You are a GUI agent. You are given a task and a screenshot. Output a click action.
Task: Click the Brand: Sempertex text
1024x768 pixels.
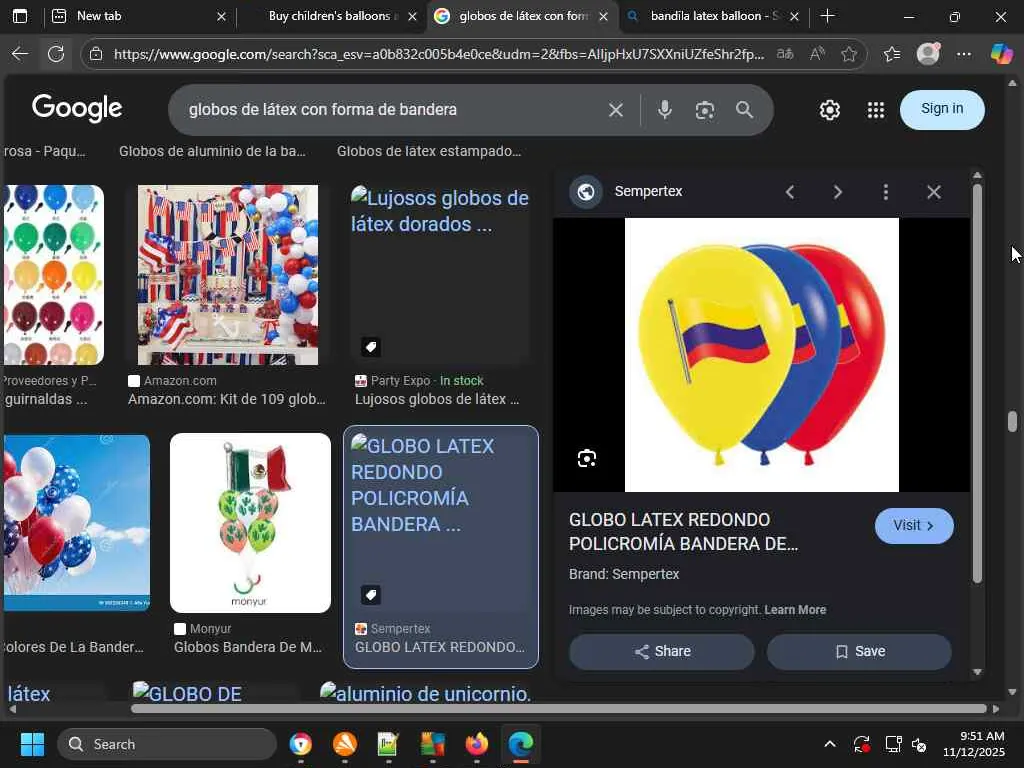(x=624, y=574)
